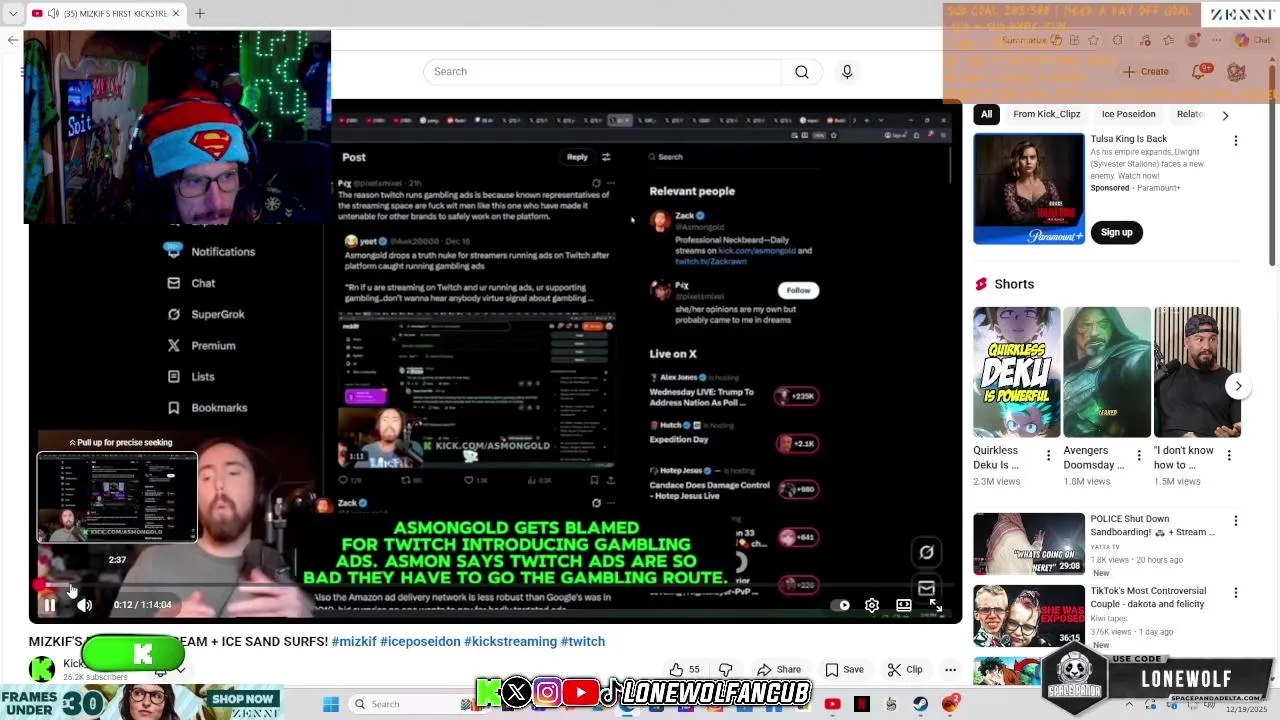This screenshot has width=1280, height=720.
Task: Open options for "I don't know how to" short
Action: 1229,456
